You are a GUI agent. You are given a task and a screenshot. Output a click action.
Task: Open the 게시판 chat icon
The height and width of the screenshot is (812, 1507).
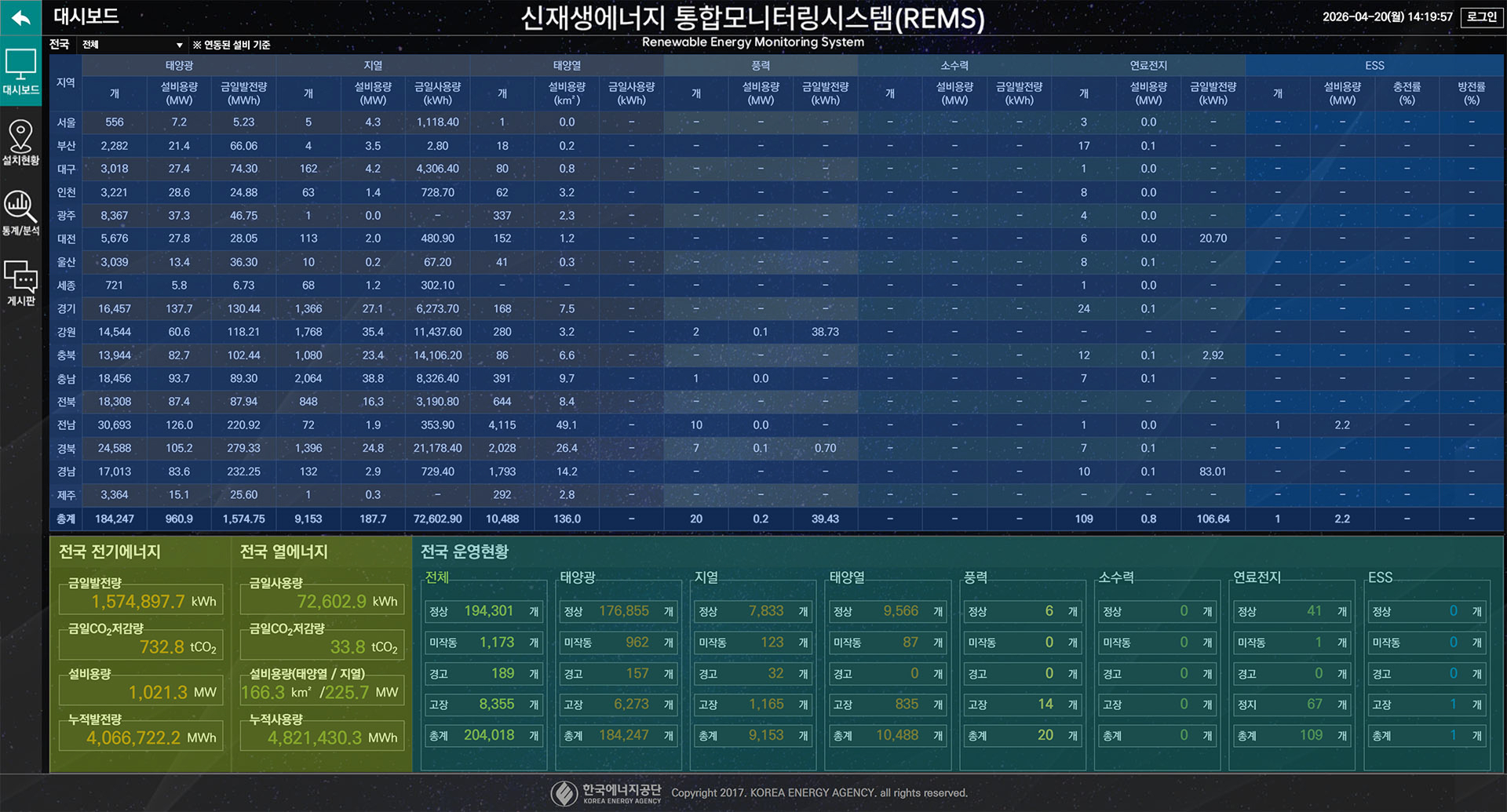coord(20,283)
